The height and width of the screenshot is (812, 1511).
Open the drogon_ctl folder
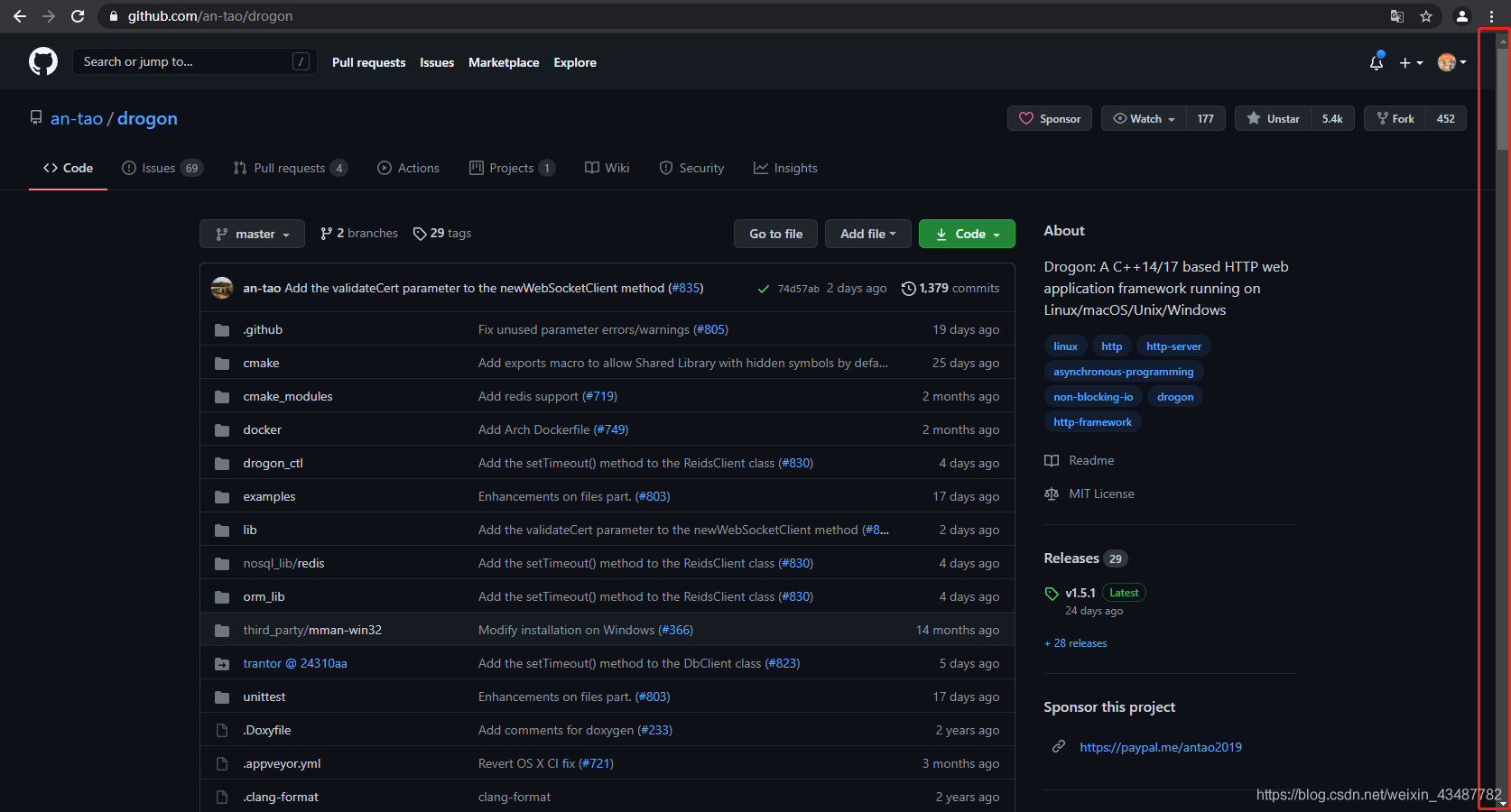pyautogui.click(x=273, y=463)
